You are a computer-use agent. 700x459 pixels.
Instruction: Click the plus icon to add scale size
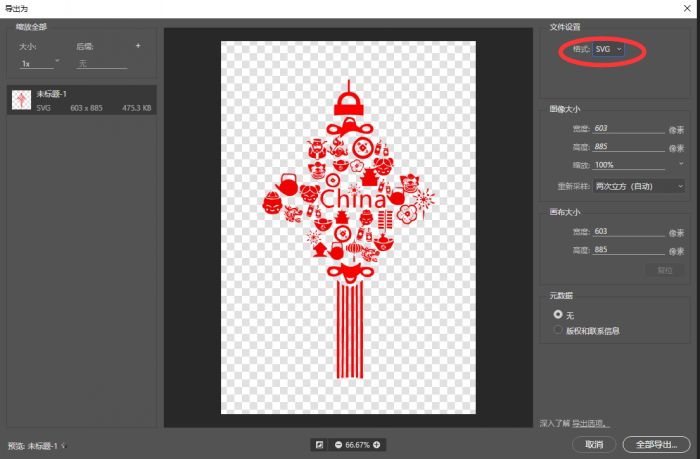(138, 46)
